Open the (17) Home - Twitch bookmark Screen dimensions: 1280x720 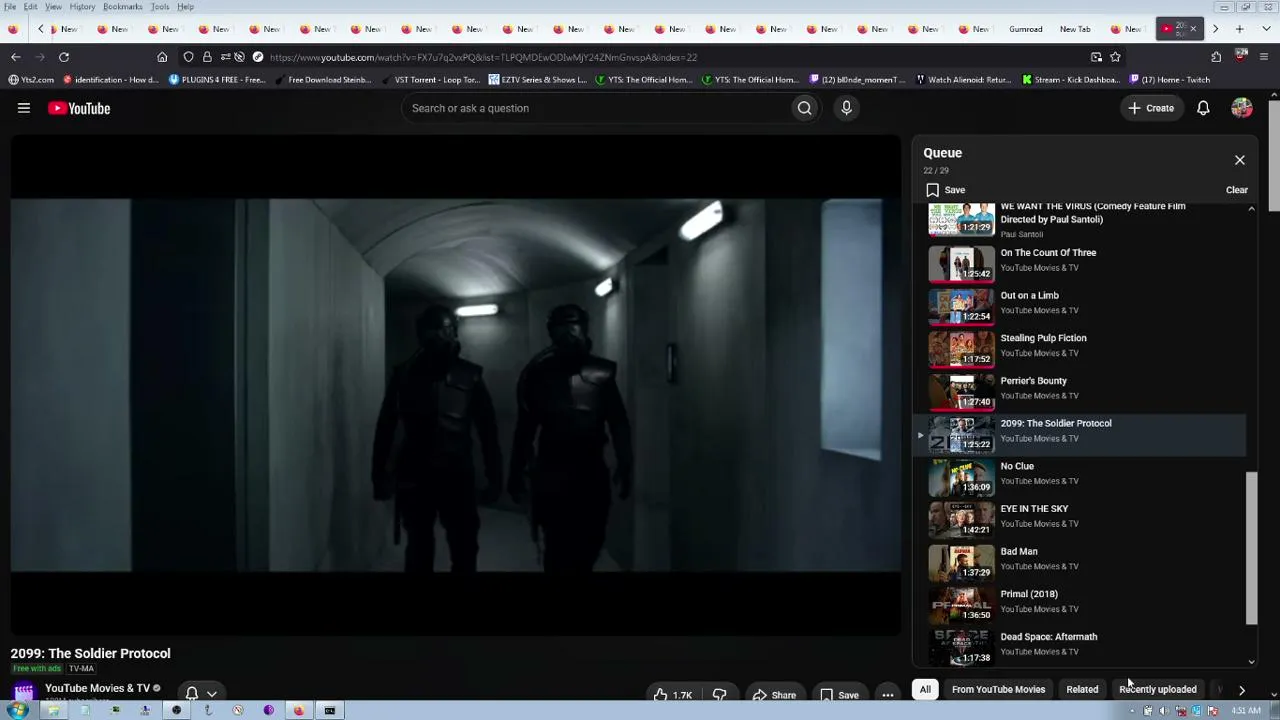tap(1169, 80)
